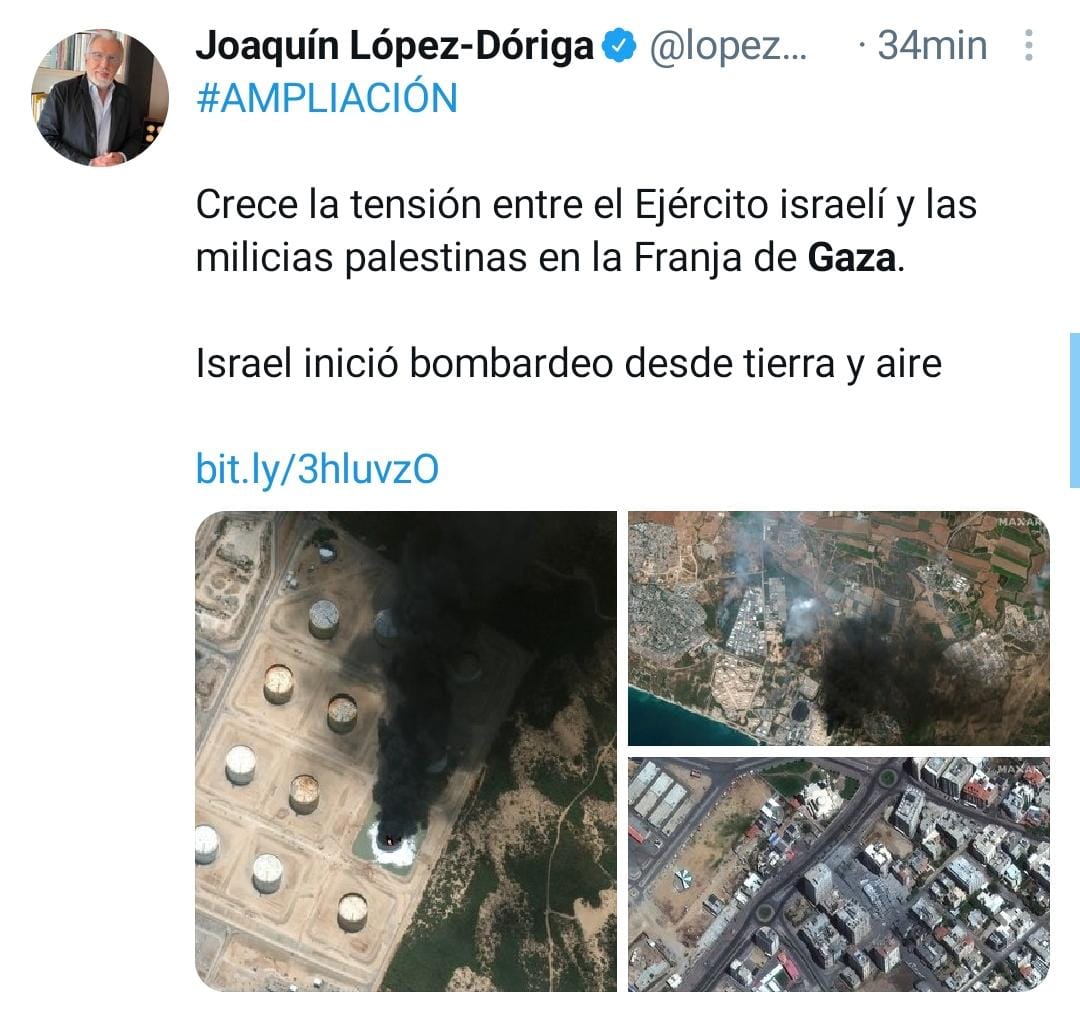The height and width of the screenshot is (1009, 1080).
Task: Click the 'Israel inició bombardeo' sentence
Action: coord(568,364)
